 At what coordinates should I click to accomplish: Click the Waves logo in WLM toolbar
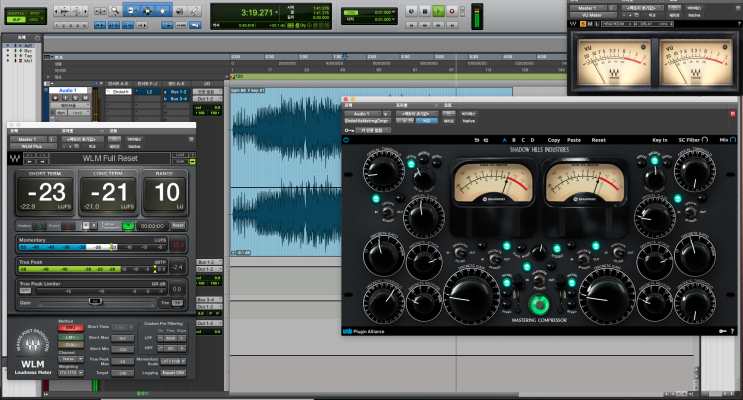[13, 158]
